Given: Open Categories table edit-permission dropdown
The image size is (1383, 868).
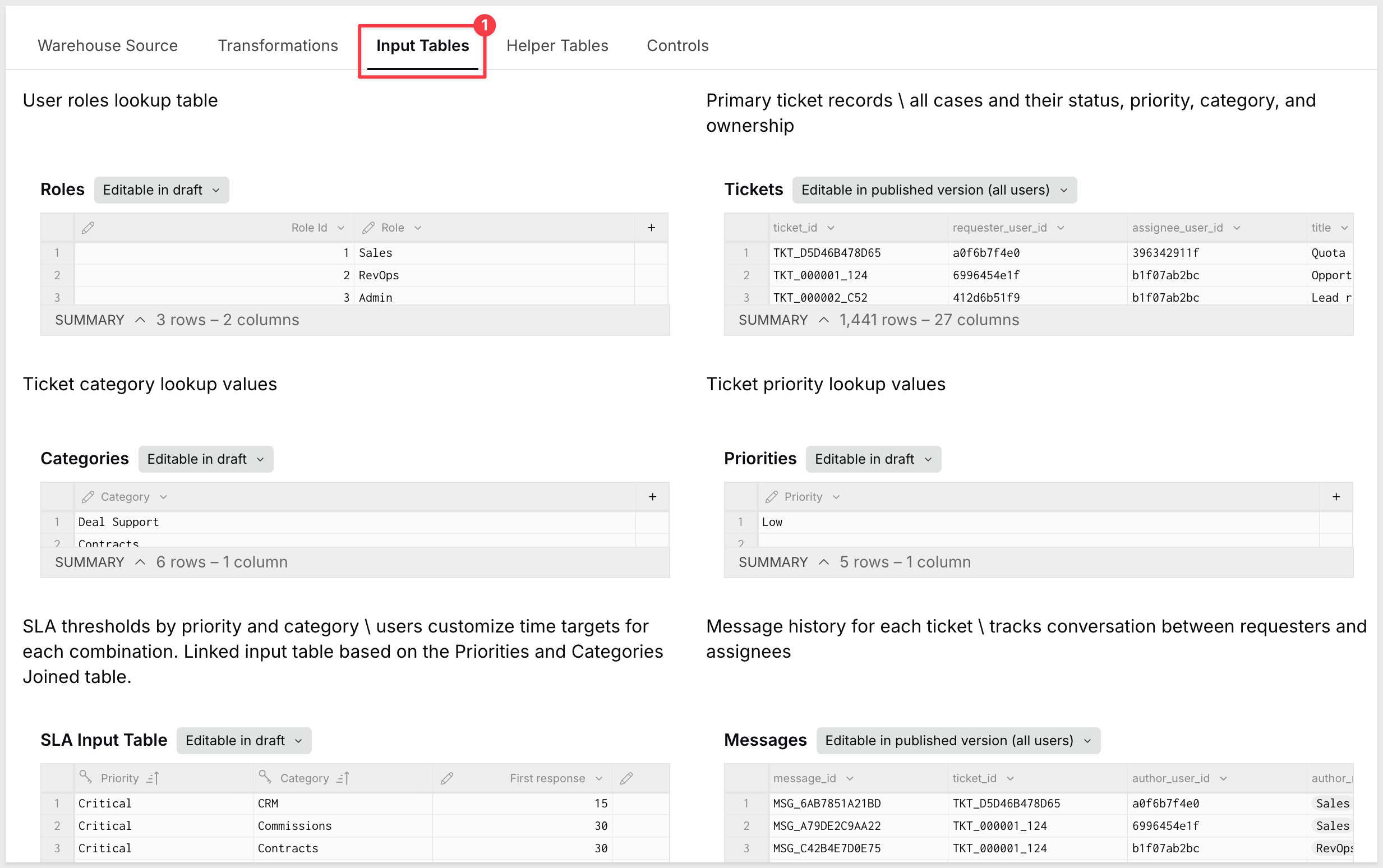Looking at the screenshot, I should click(x=205, y=459).
